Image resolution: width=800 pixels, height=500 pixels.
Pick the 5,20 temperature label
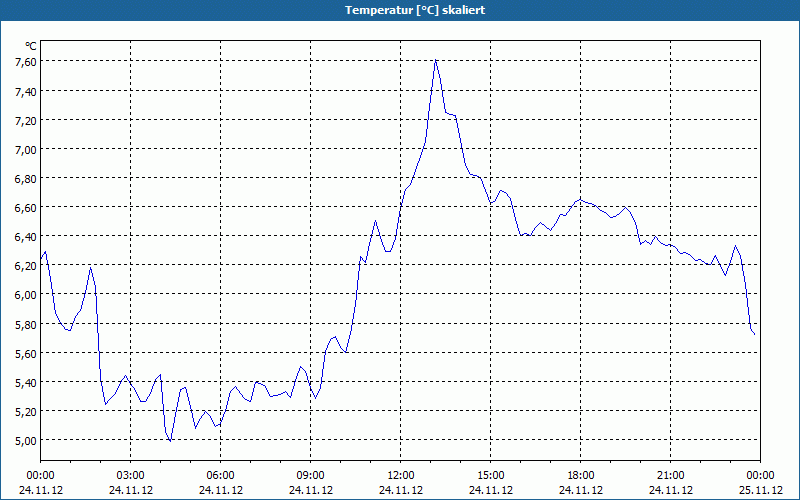point(26,412)
